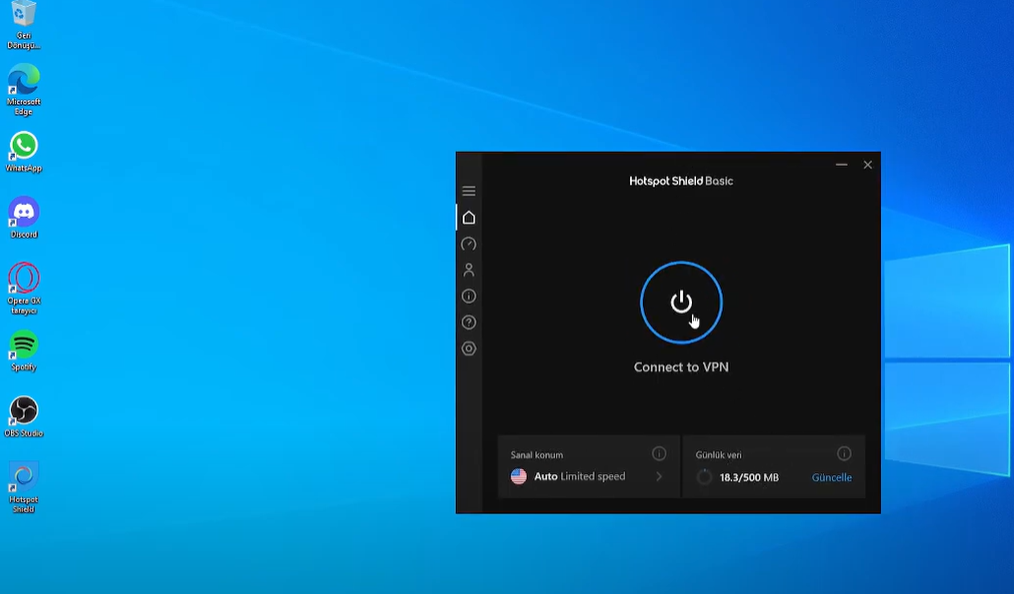Open the help question mark icon
This screenshot has height=594, width=1014.
click(x=469, y=322)
